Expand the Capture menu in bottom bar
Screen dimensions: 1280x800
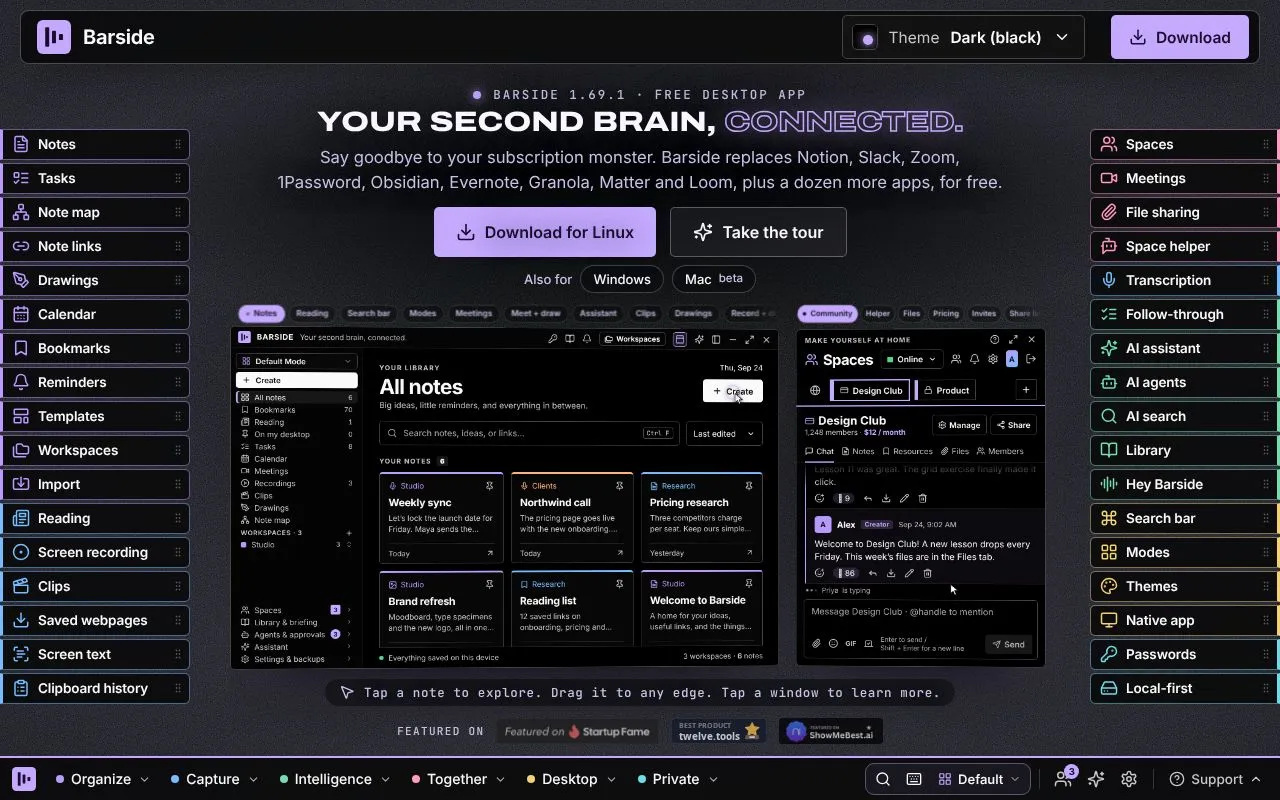click(215, 779)
